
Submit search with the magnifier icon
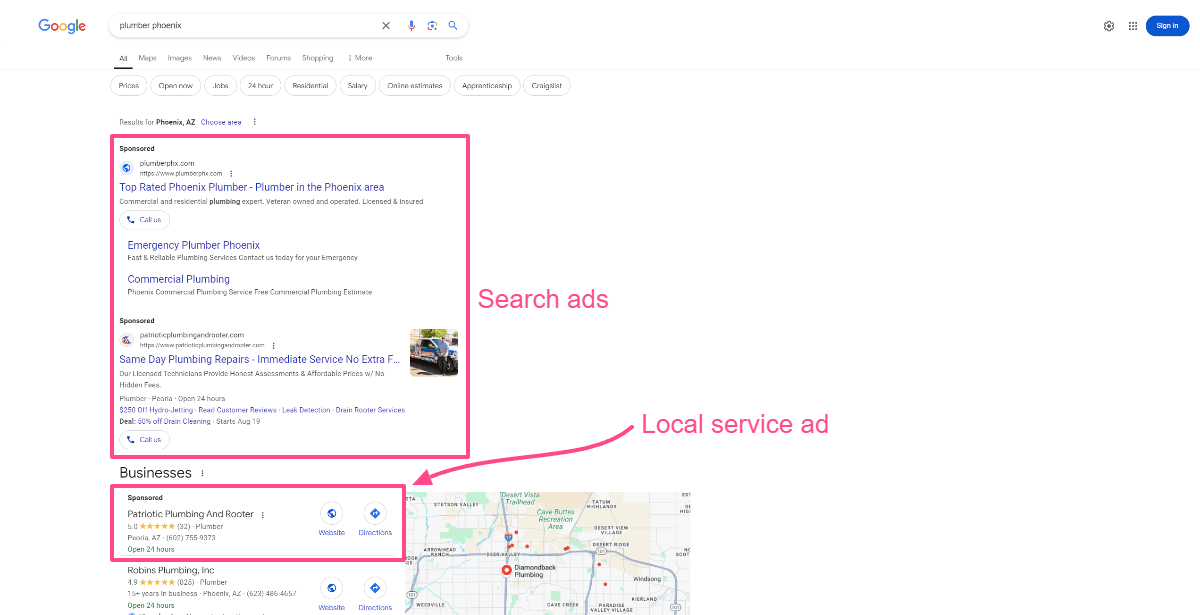coord(452,26)
